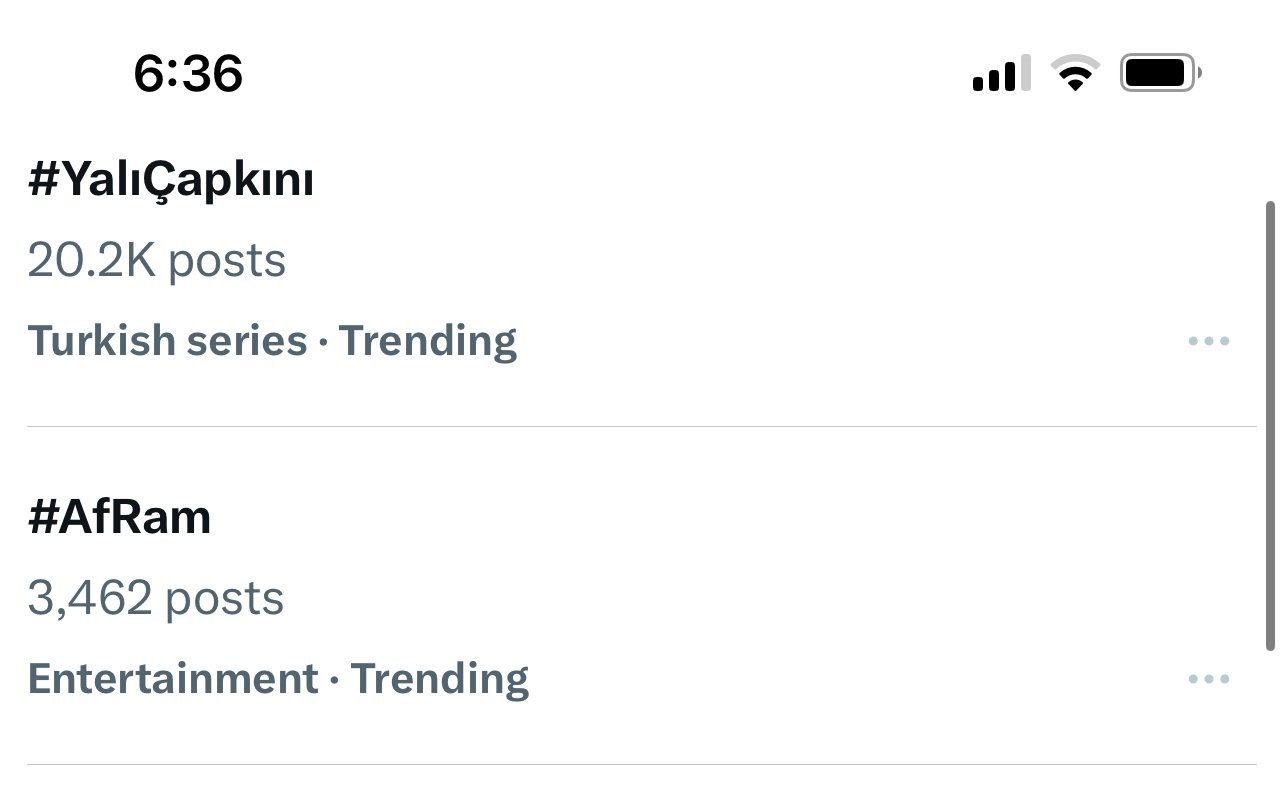
Task: Tap the Wi-Fi status icon
Action: pyautogui.click(x=1075, y=75)
